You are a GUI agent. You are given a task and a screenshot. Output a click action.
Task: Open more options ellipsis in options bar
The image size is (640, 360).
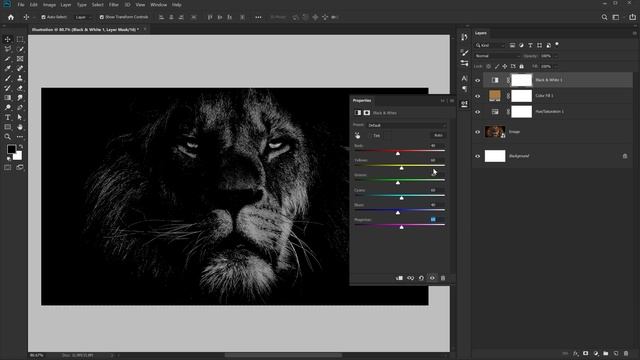point(258,17)
